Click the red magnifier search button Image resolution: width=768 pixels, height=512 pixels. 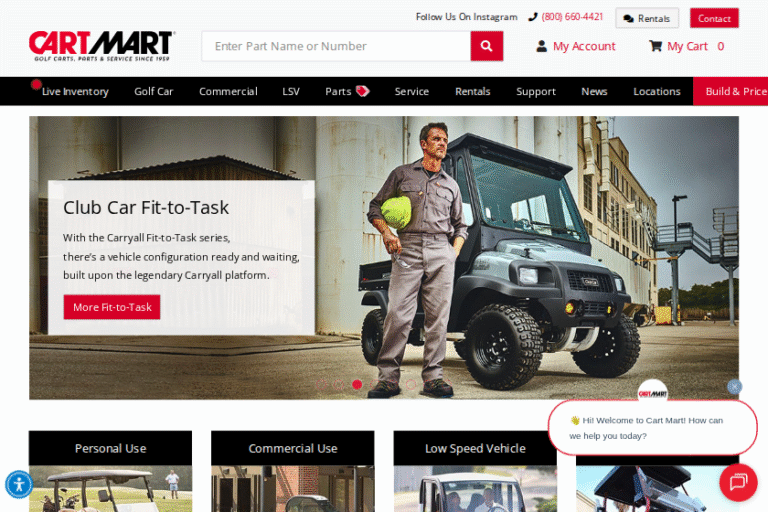[x=486, y=46]
